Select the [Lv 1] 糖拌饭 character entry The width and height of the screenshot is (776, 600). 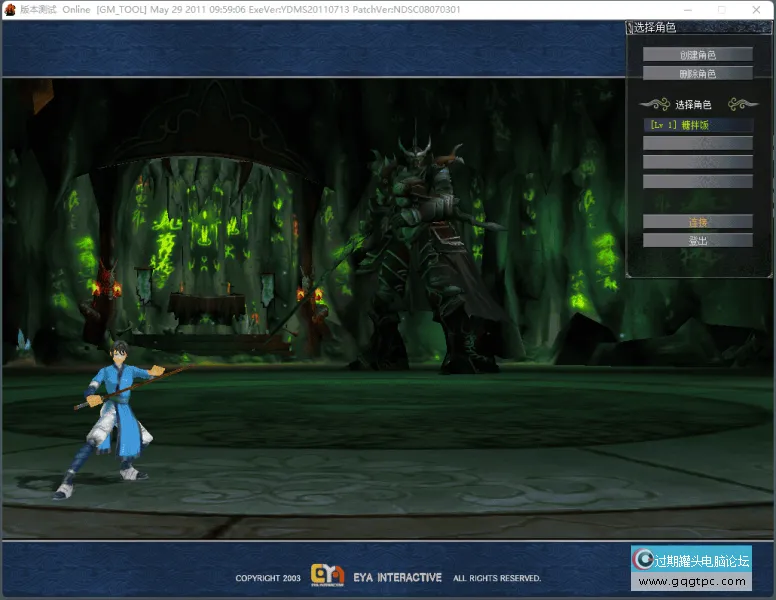(697, 125)
